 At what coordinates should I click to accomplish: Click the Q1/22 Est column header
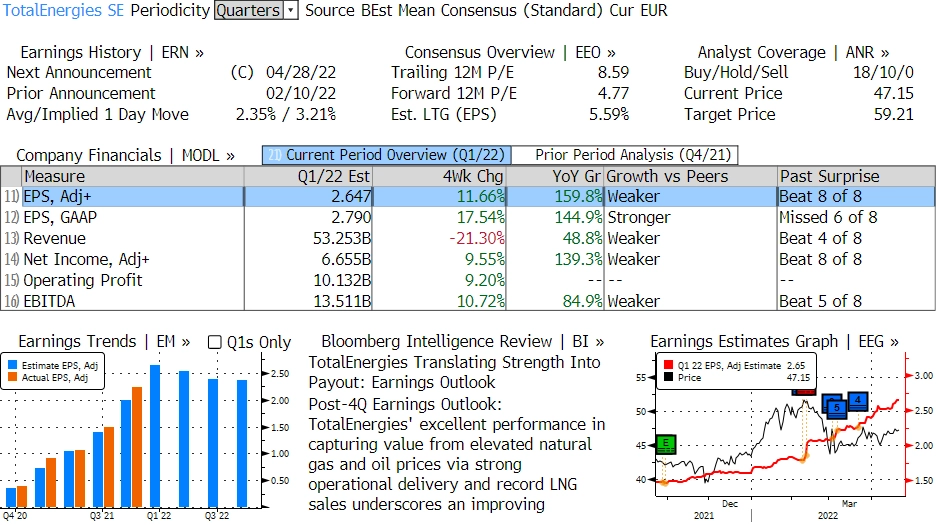click(x=308, y=176)
